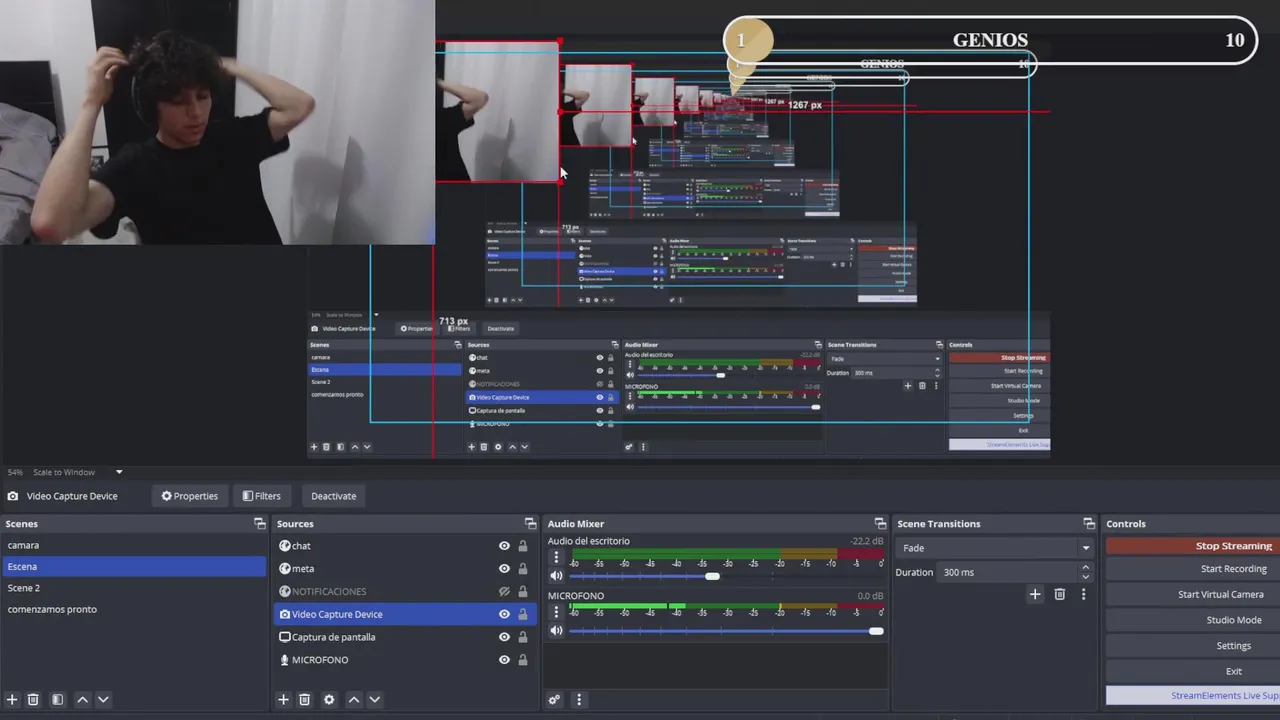The width and height of the screenshot is (1280, 720).
Task: Add a new scene with plus icon
Action: [x=12, y=700]
